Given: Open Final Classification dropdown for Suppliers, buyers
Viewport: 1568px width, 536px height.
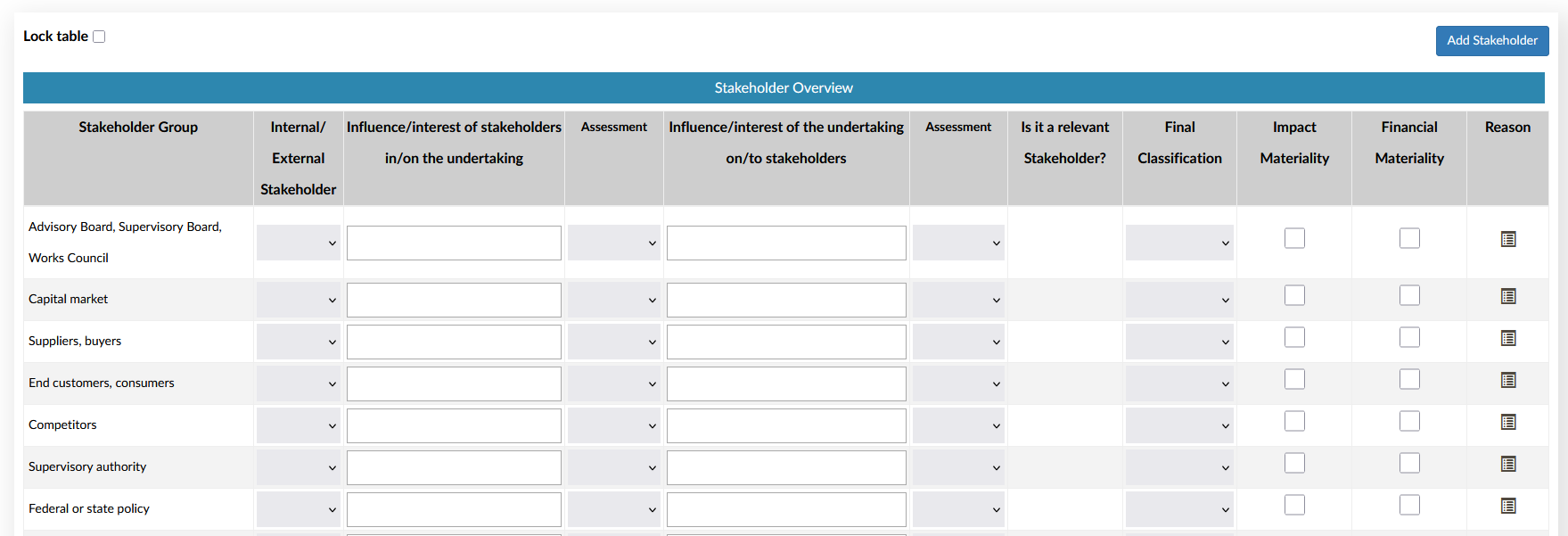Looking at the screenshot, I should pyautogui.click(x=1179, y=342).
